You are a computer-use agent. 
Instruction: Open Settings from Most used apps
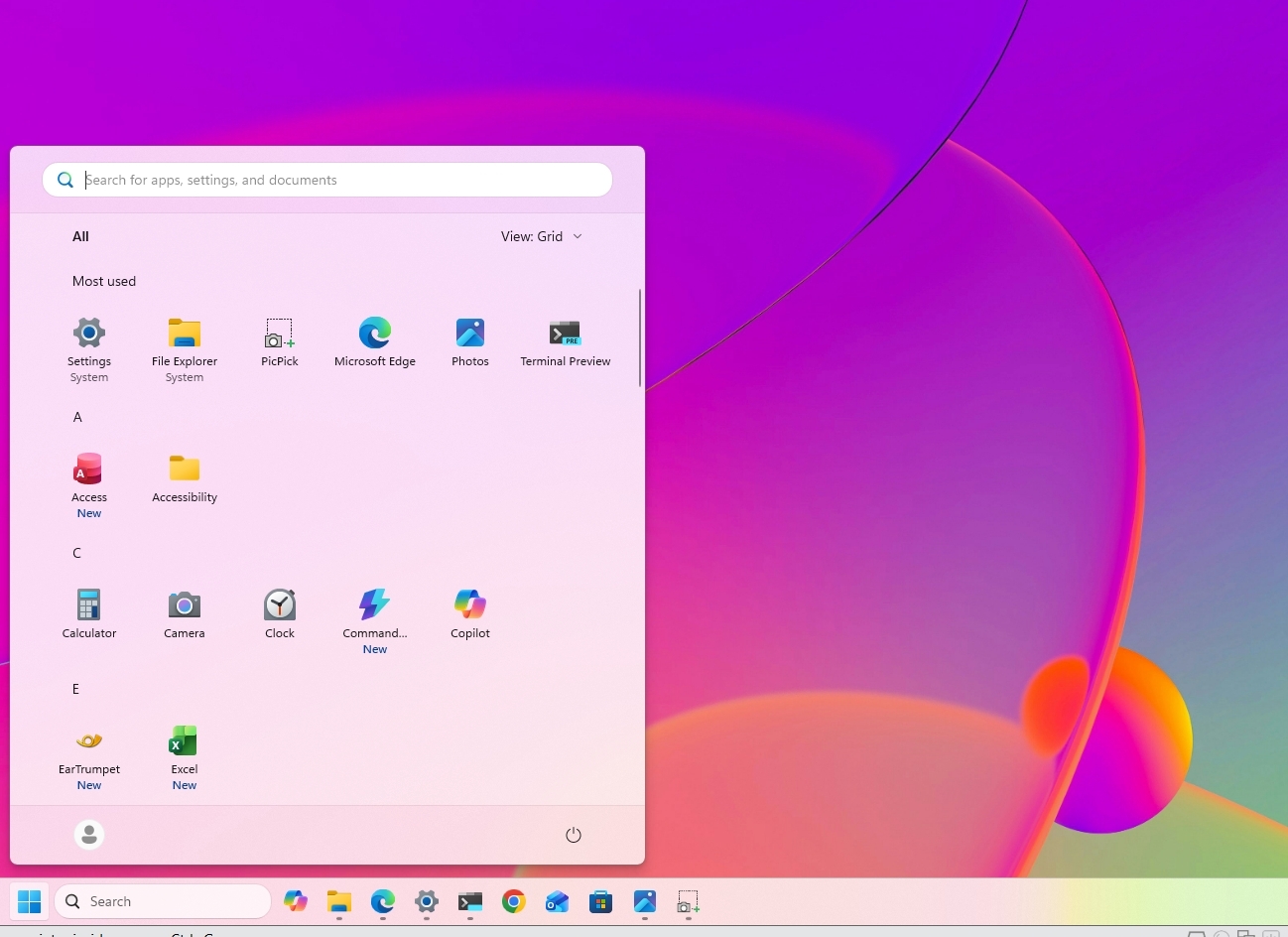(x=89, y=349)
